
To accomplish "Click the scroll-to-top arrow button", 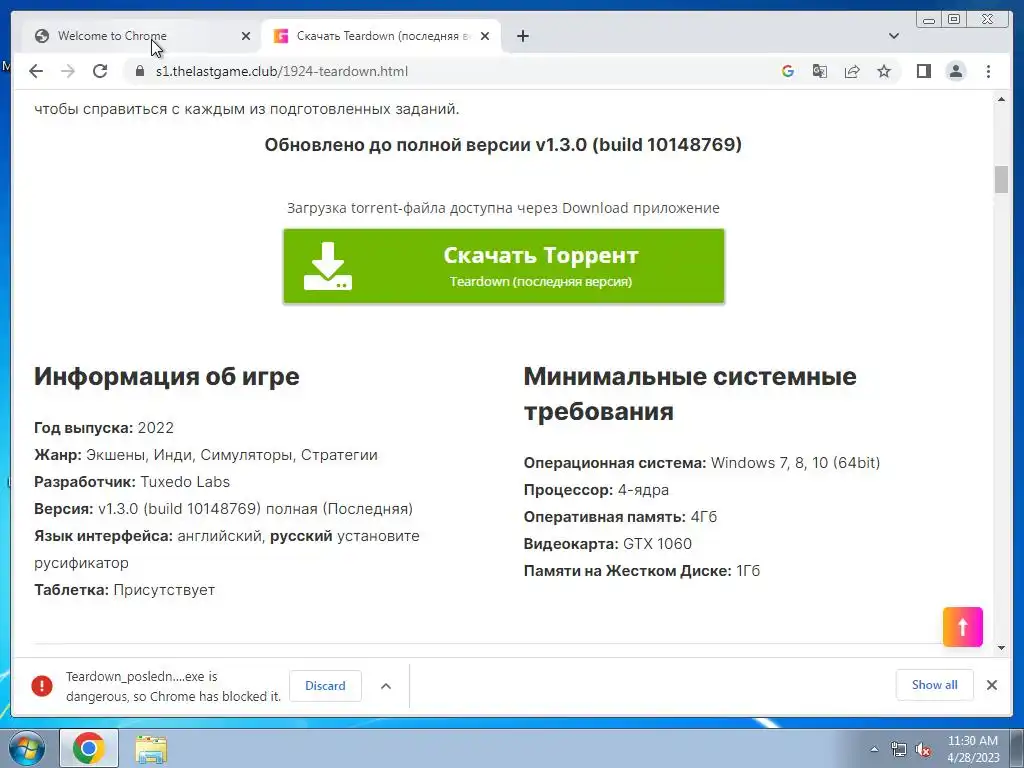I will coord(963,627).
